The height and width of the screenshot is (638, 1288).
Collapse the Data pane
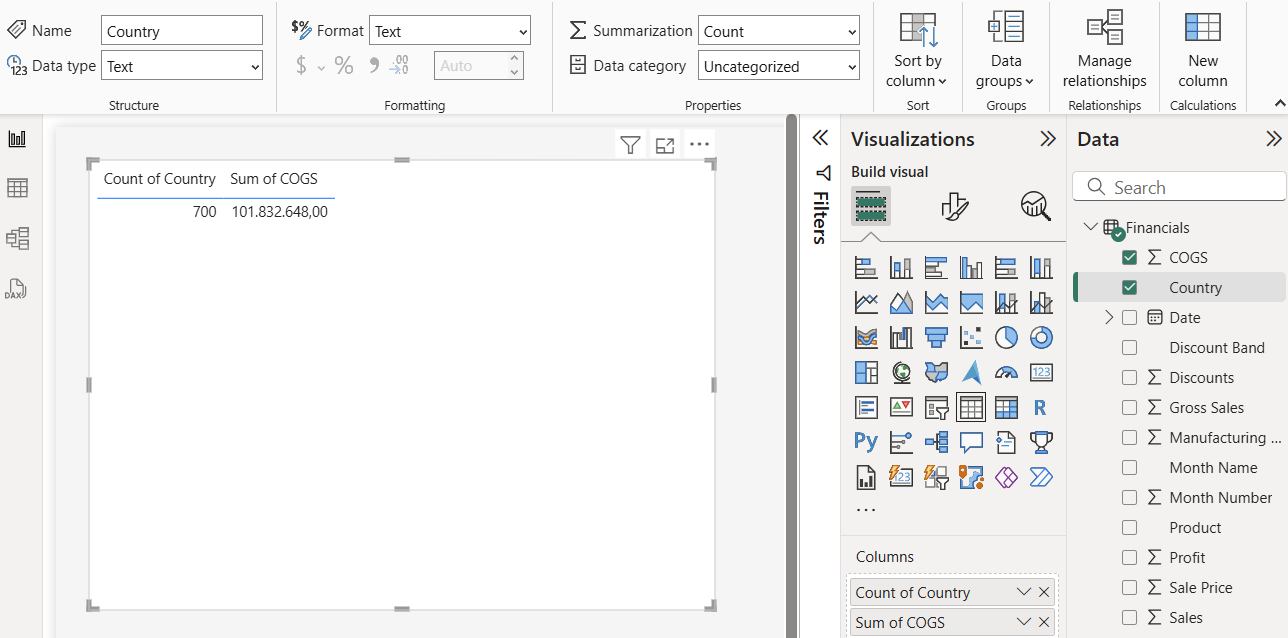1274,139
